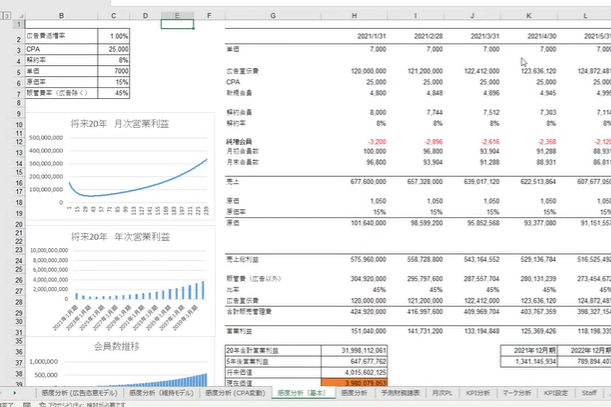This screenshot has height=407, width=611.
Task: Click the orange-highlighted present value cell
Action: pyautogui.click(x=354, y=383)
